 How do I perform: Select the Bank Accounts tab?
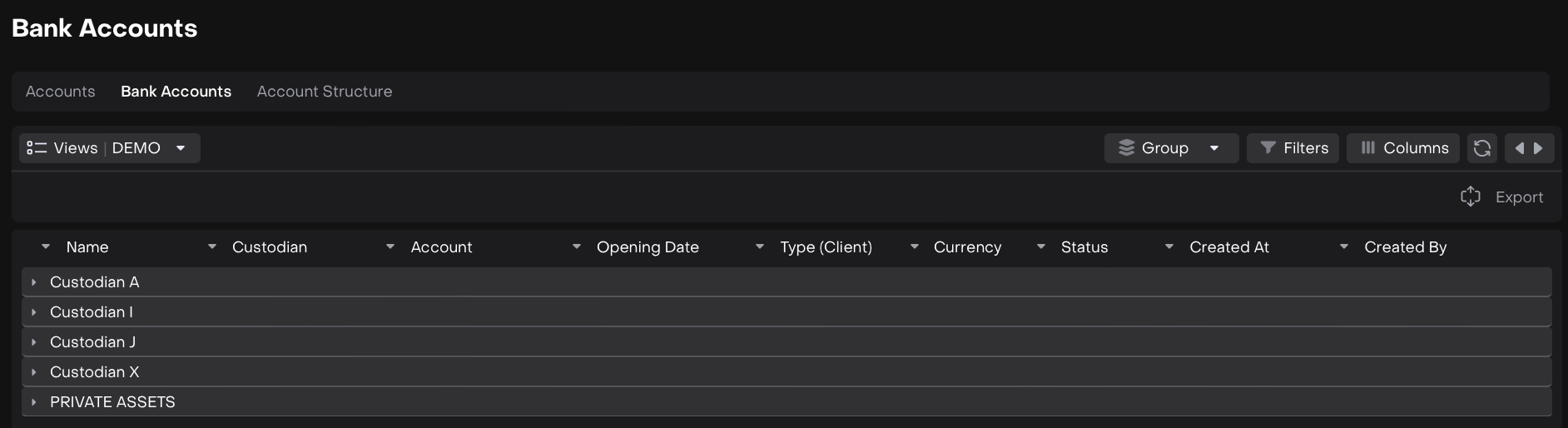tap(176, 92)
